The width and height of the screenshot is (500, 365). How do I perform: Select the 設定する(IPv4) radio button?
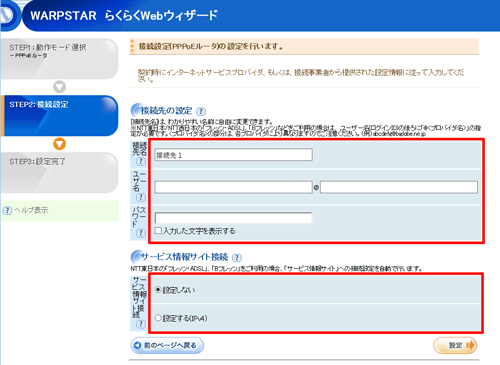pyautogui.click(x=158, y=318)
